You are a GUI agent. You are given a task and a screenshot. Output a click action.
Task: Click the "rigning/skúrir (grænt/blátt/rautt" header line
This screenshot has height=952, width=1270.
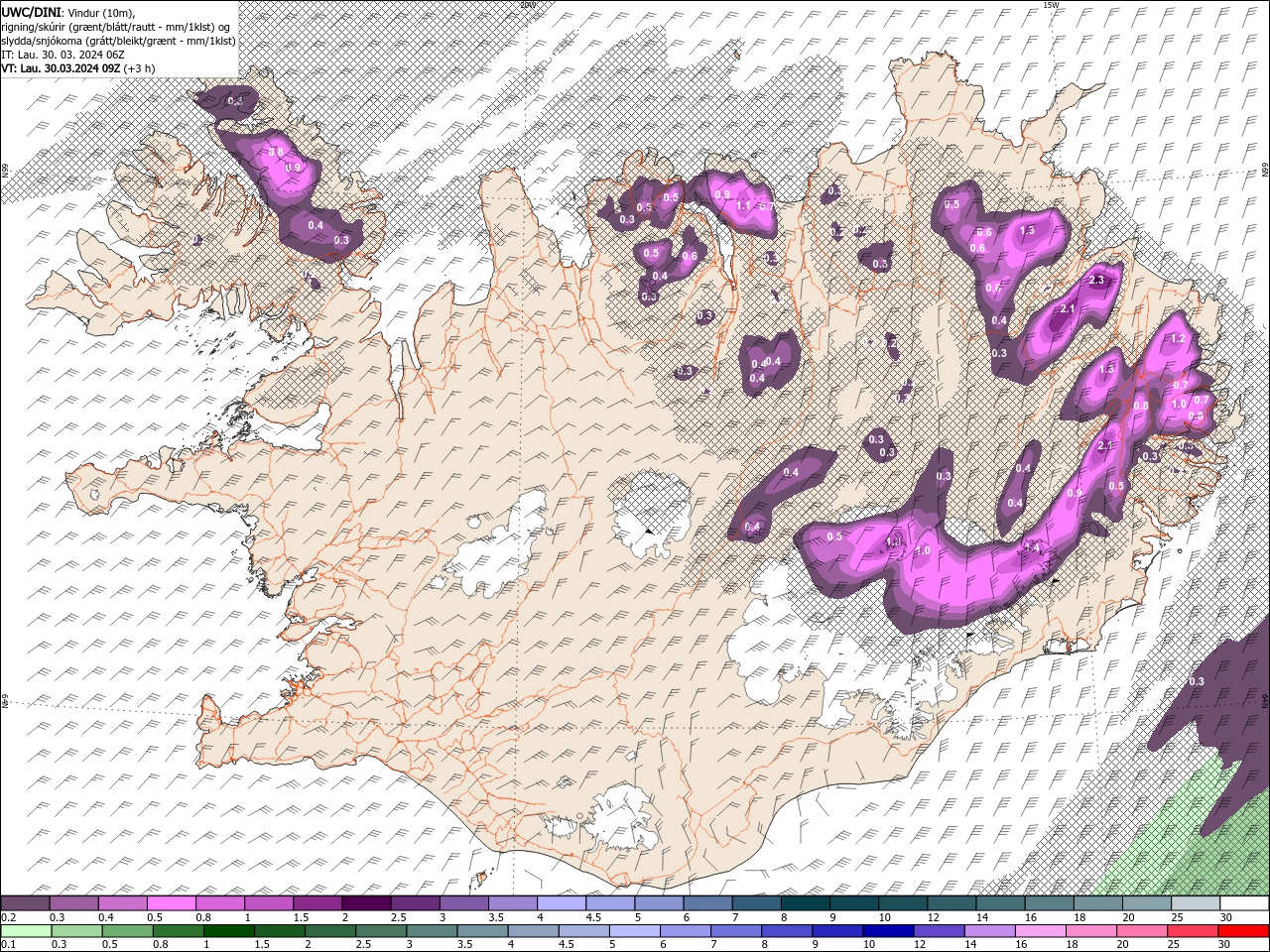[x=115, y=27]
